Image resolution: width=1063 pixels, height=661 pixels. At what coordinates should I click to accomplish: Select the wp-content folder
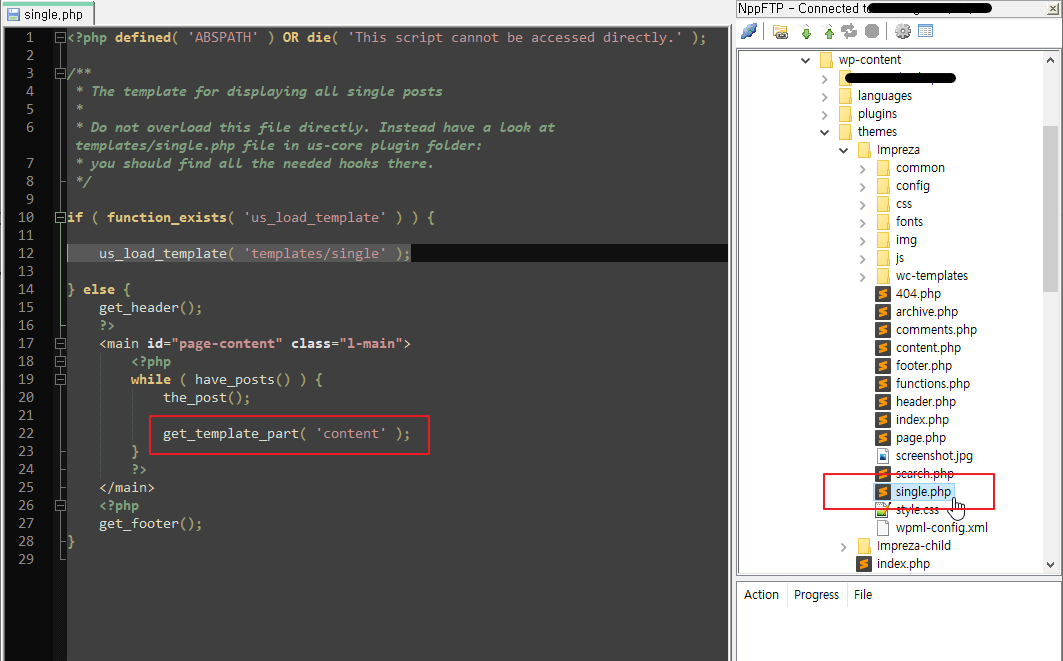coord(870,60)
